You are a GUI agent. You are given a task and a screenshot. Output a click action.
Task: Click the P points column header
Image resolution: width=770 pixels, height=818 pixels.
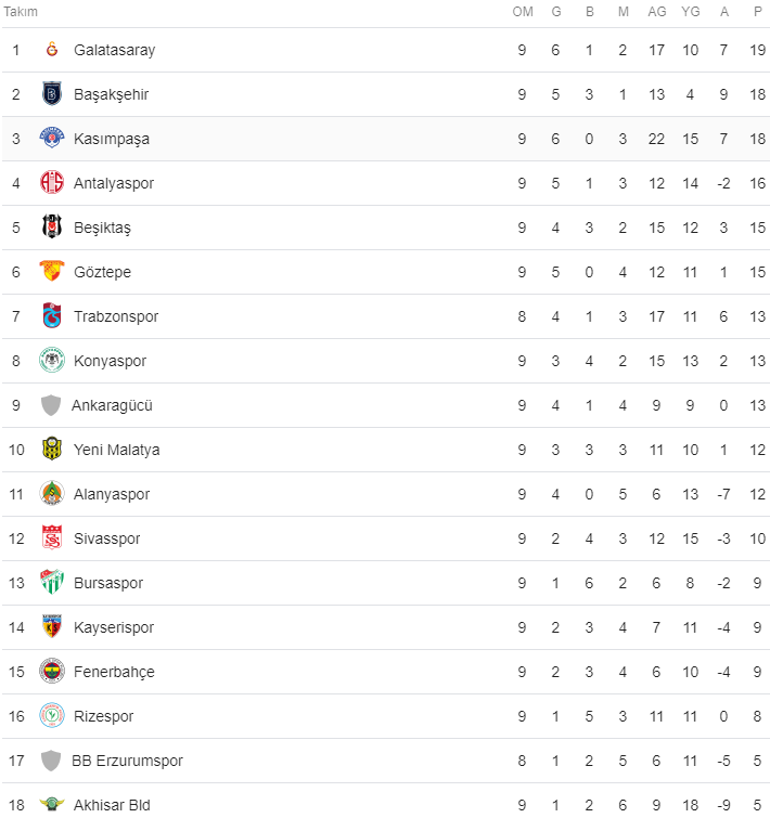[x=758, y=12]
